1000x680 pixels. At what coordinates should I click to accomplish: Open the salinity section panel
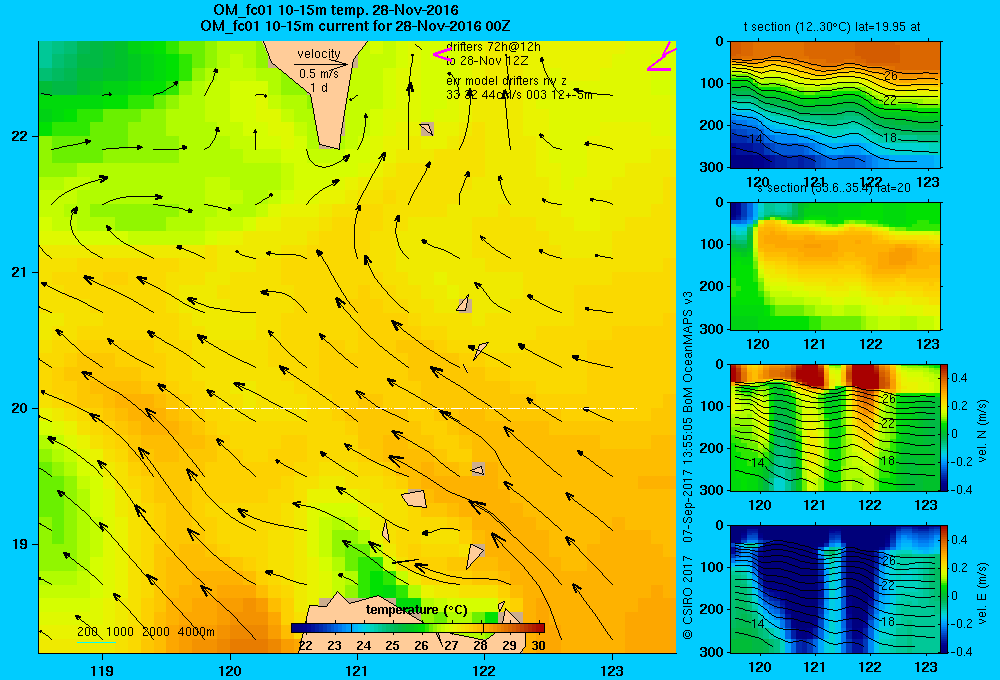pos(835,266)
